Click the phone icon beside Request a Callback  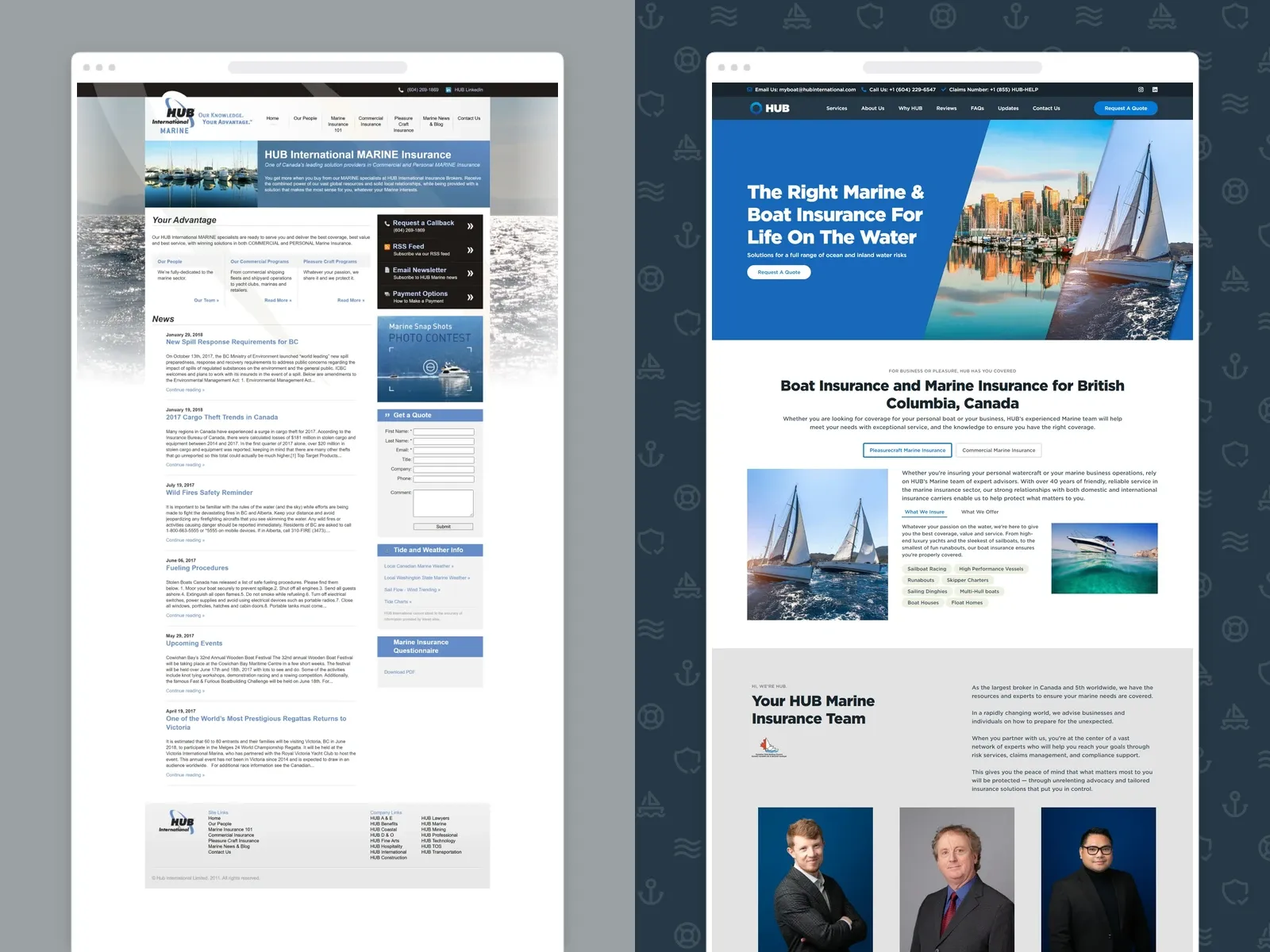[387, 224]
